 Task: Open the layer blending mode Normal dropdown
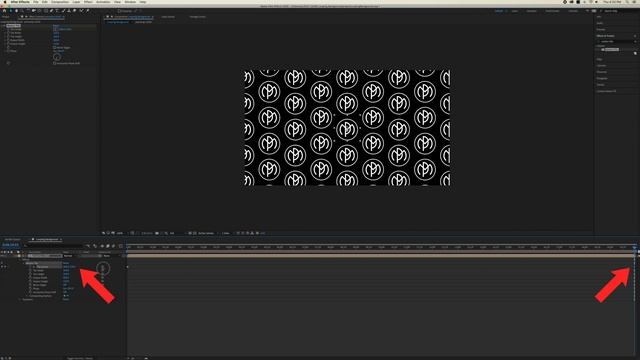(x=69, y=256)
